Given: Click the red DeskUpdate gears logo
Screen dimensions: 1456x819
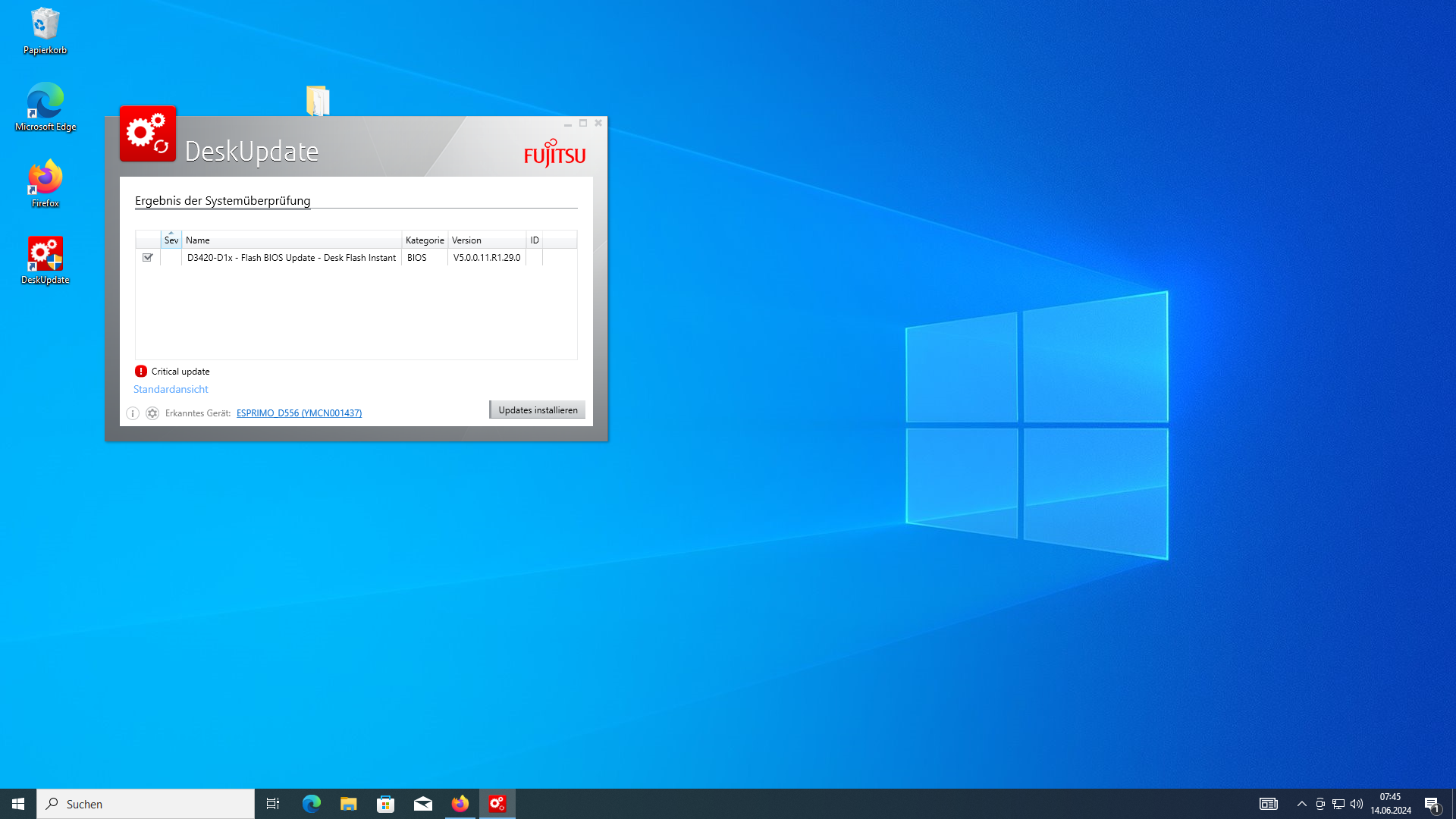Looking at the screenshot, I should (x=148, y=134).
